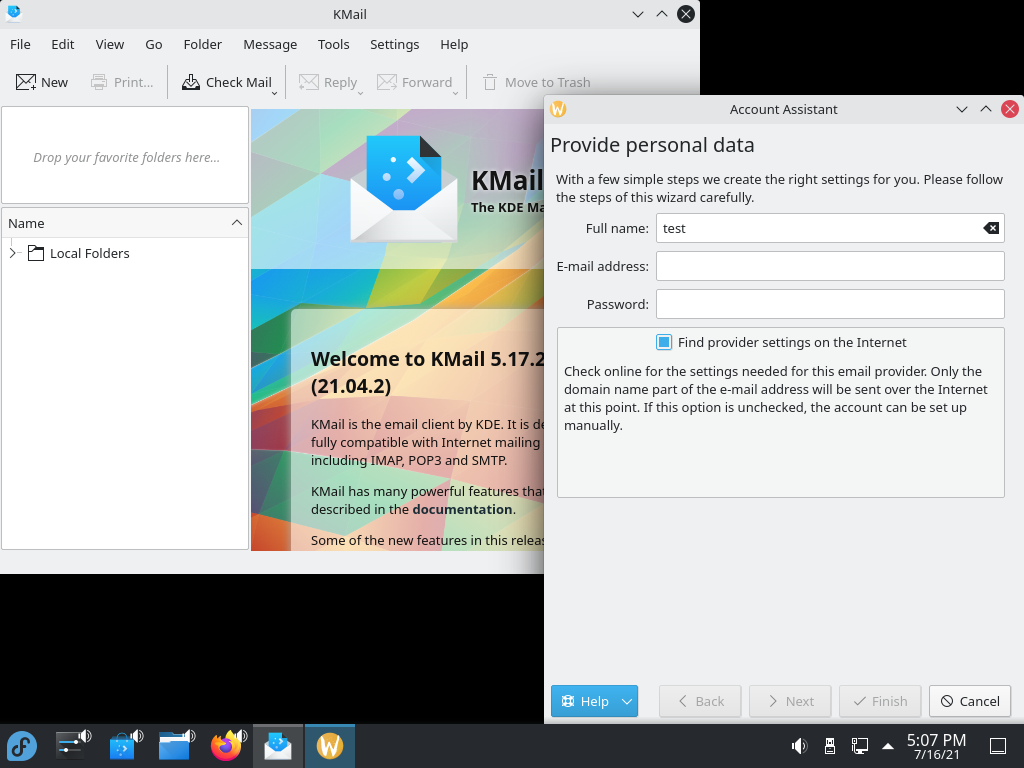Viewport: 1024px width, 768px height.
Task: Open the Message menu in KMail
Action: click(270, 44)
